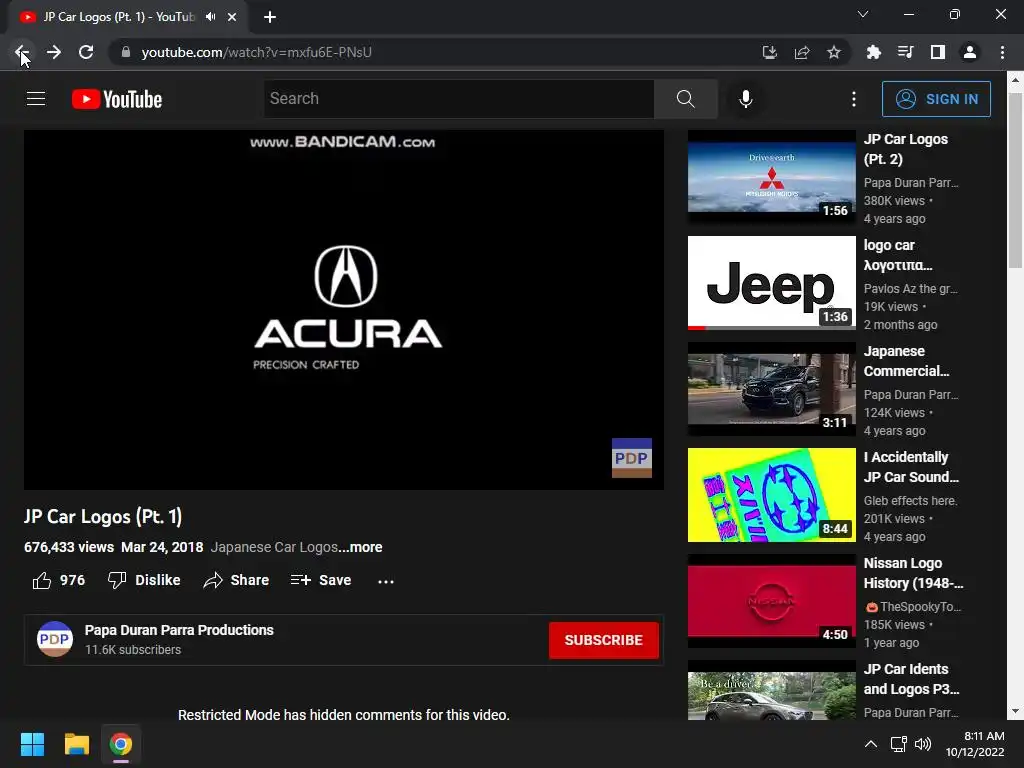This screenshot has width=1024, height=768.
Task: Open File Explorer from the taskbar
Action: (x=76, y=744)
